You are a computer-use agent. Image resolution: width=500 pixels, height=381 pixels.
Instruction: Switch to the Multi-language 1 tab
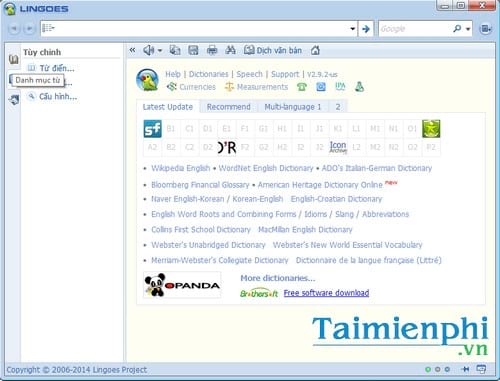pyautogui.click(x=293, y=107)
